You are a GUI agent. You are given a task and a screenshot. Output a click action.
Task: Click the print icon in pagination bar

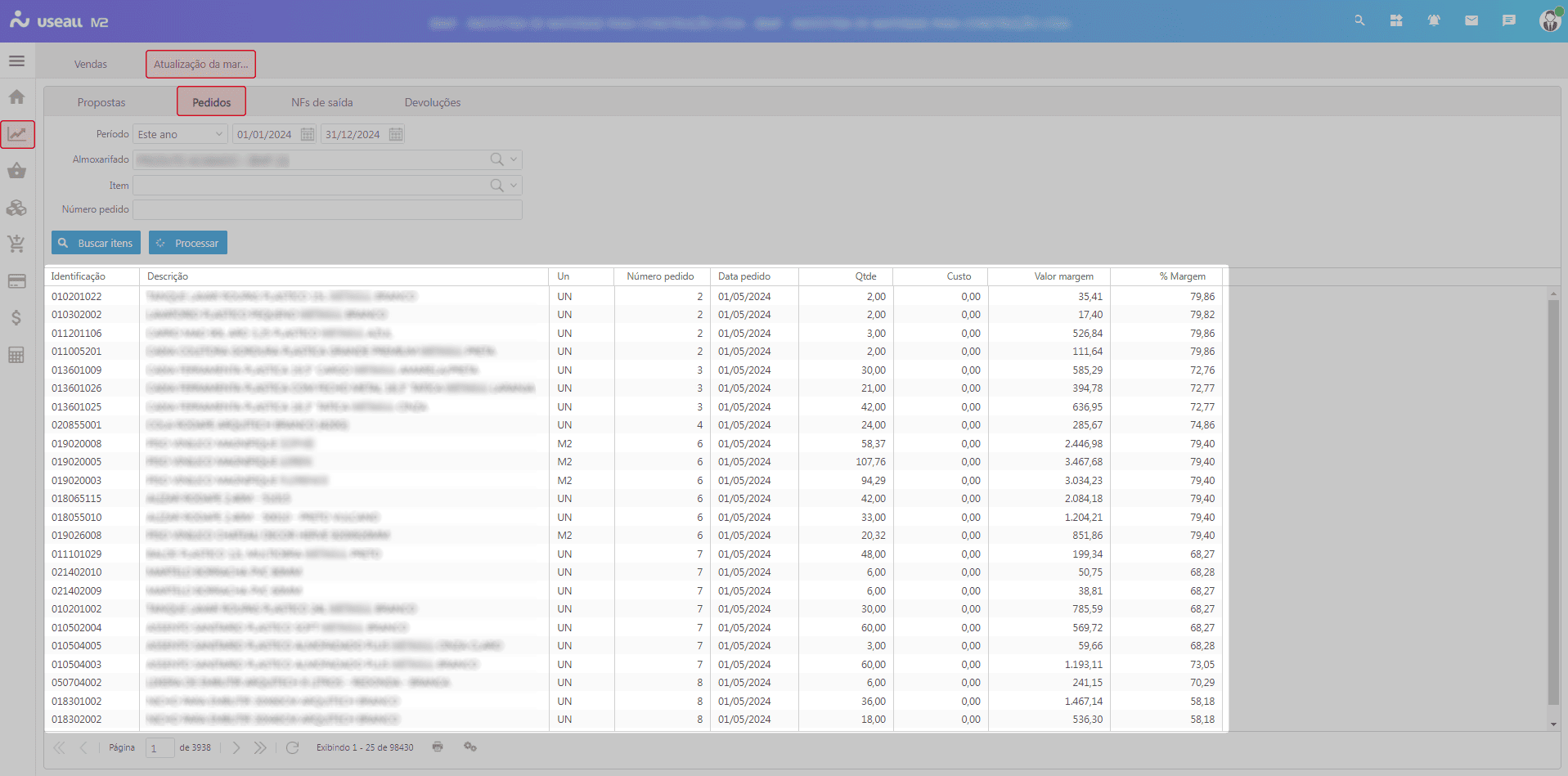tap(438, 747)
